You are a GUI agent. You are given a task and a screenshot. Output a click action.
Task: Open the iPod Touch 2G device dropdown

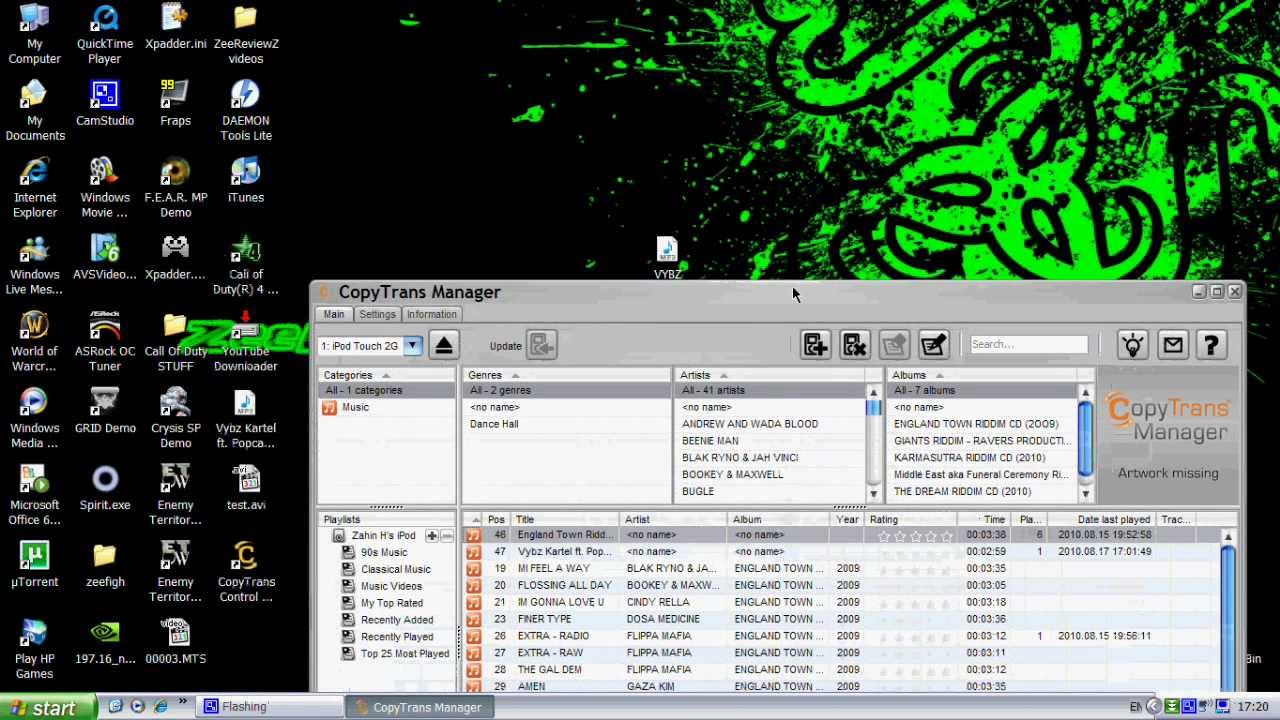[x=412, y=346]
